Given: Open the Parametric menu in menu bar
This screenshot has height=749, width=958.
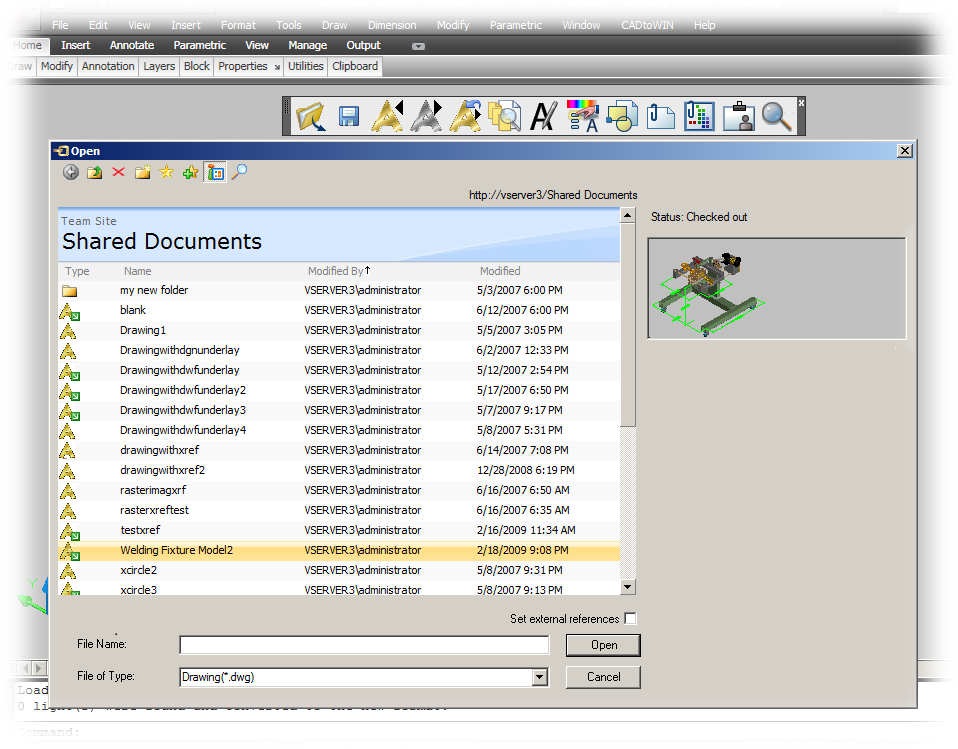Looking at the screenshot, I should tap(516, 25).
